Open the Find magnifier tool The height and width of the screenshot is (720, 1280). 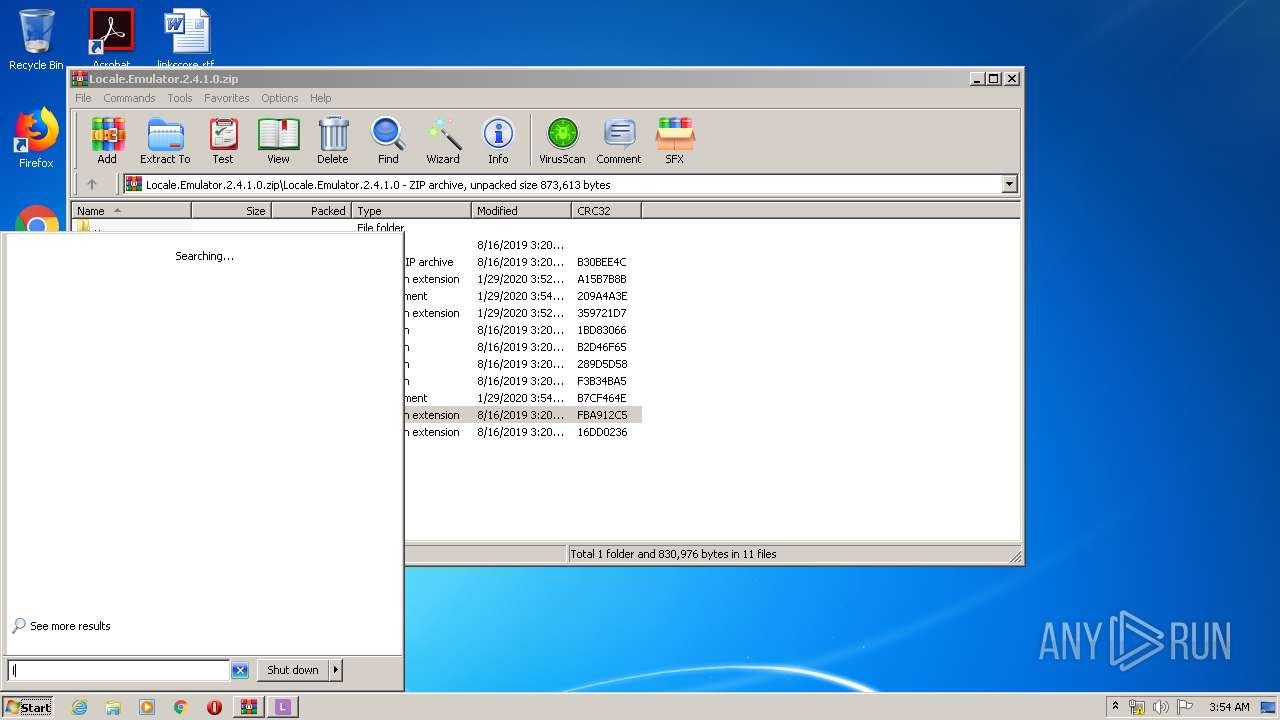(x=388, y=141)
